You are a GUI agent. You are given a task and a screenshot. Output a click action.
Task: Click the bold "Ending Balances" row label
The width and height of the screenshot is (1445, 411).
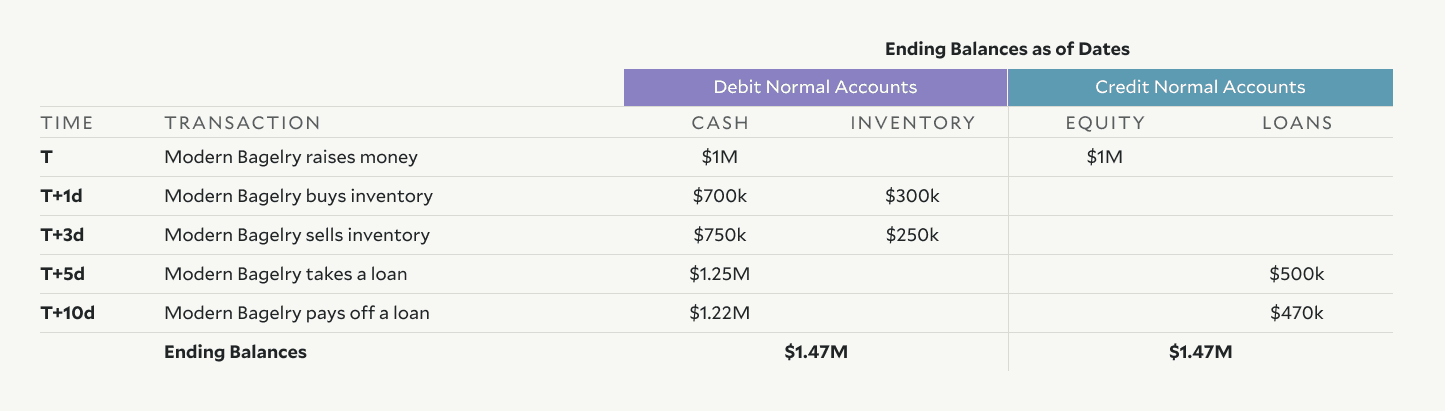[x=235, y=352]
